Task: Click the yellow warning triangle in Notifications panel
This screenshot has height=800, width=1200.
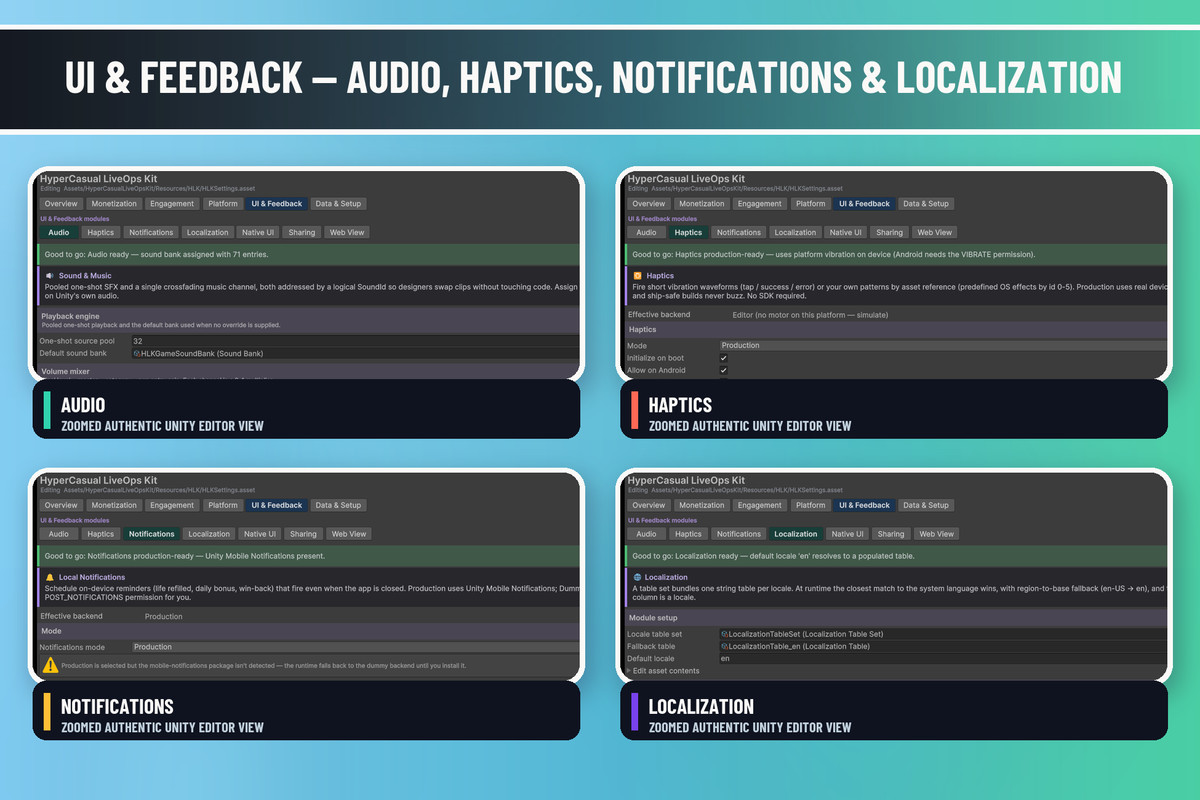Action: (x=49, y=664)
